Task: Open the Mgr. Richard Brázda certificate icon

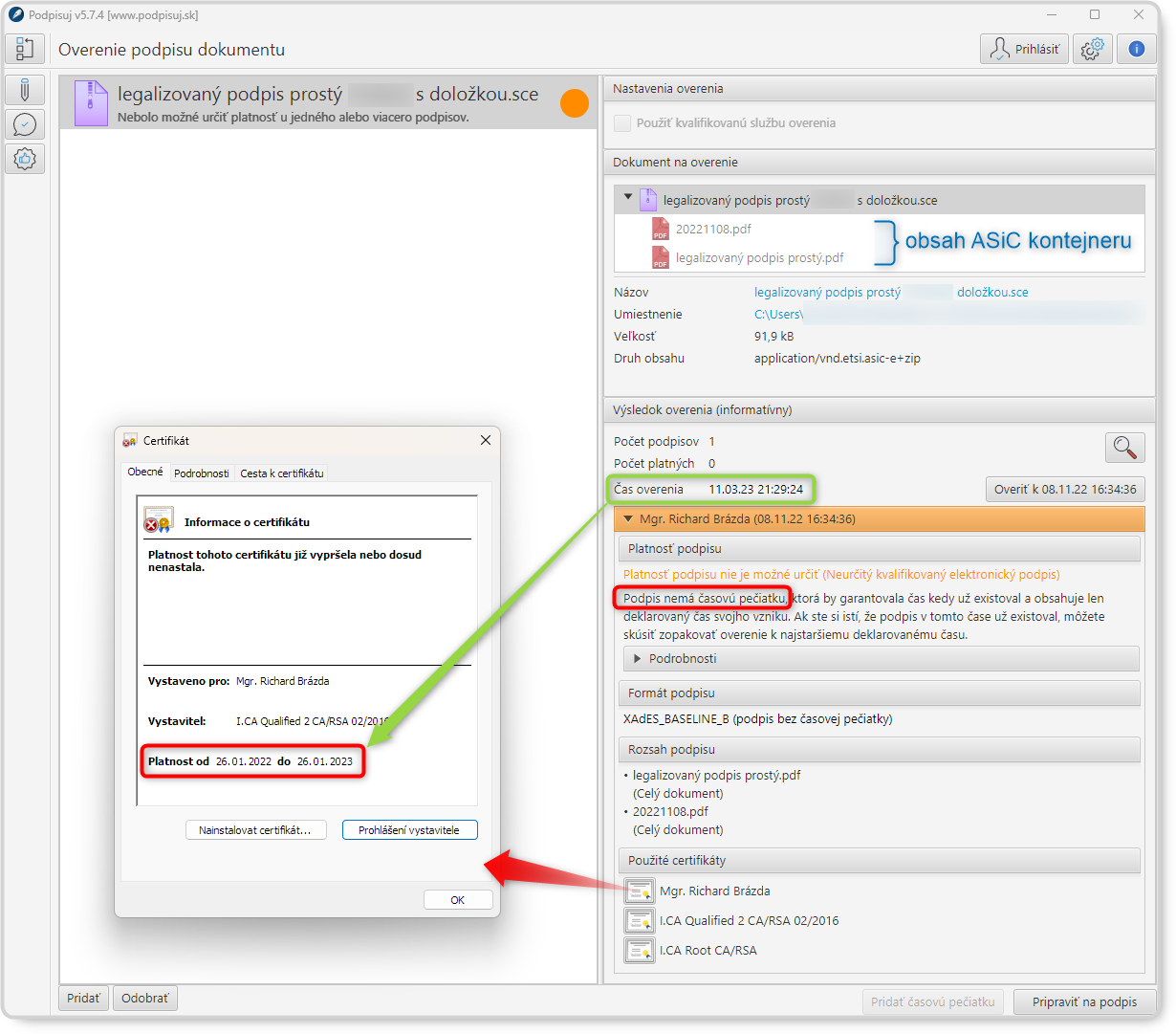Action: click(x=639, y=891)
